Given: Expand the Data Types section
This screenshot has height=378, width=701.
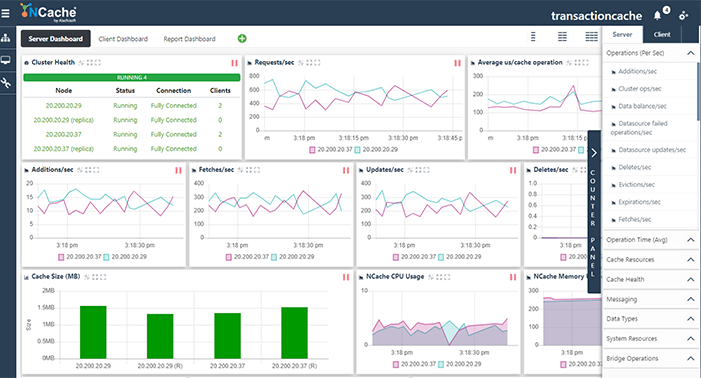Looking at the screenshot, I should [690, 319].
